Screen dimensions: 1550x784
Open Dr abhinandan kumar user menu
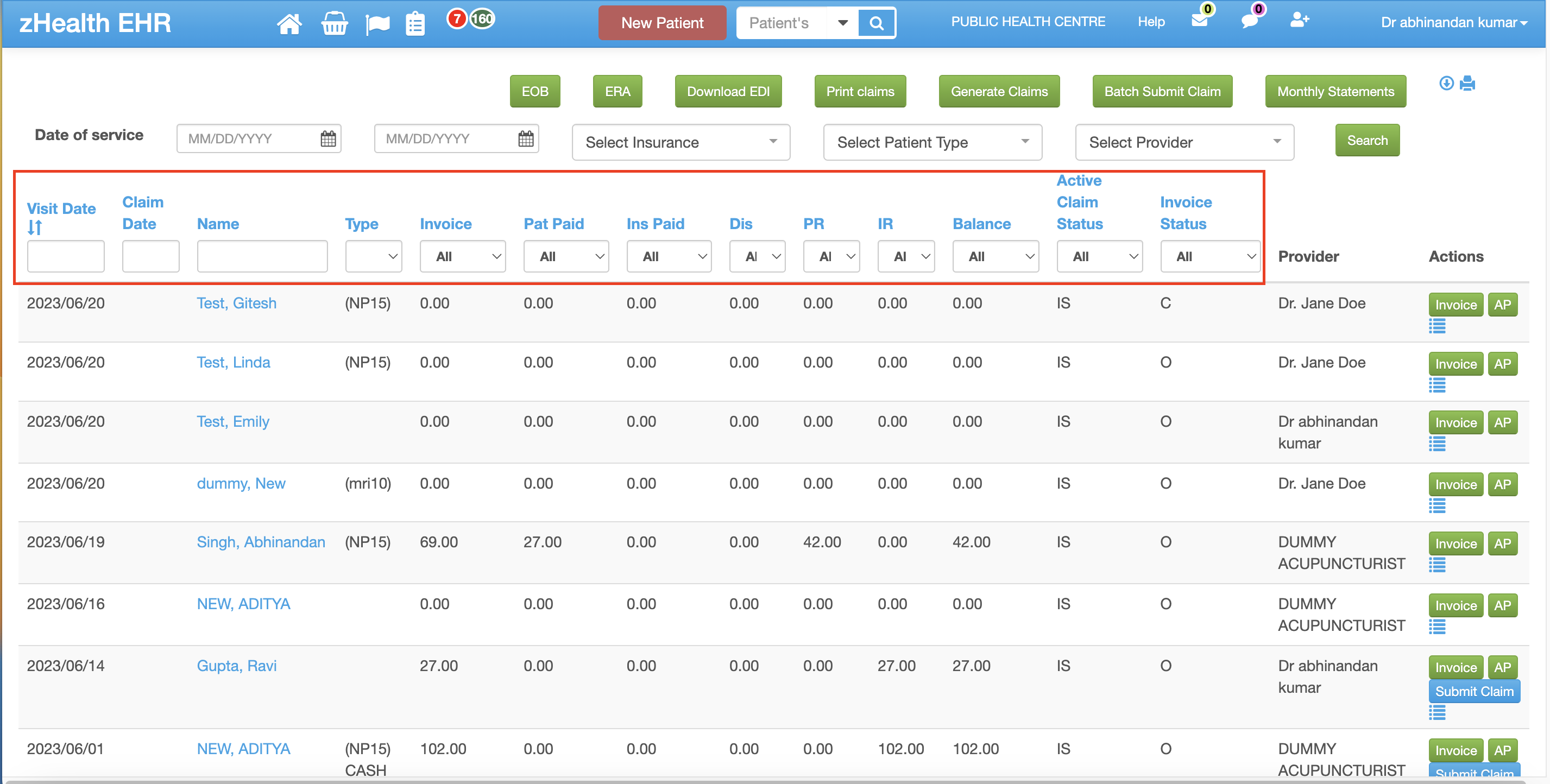coord(1453,23)
